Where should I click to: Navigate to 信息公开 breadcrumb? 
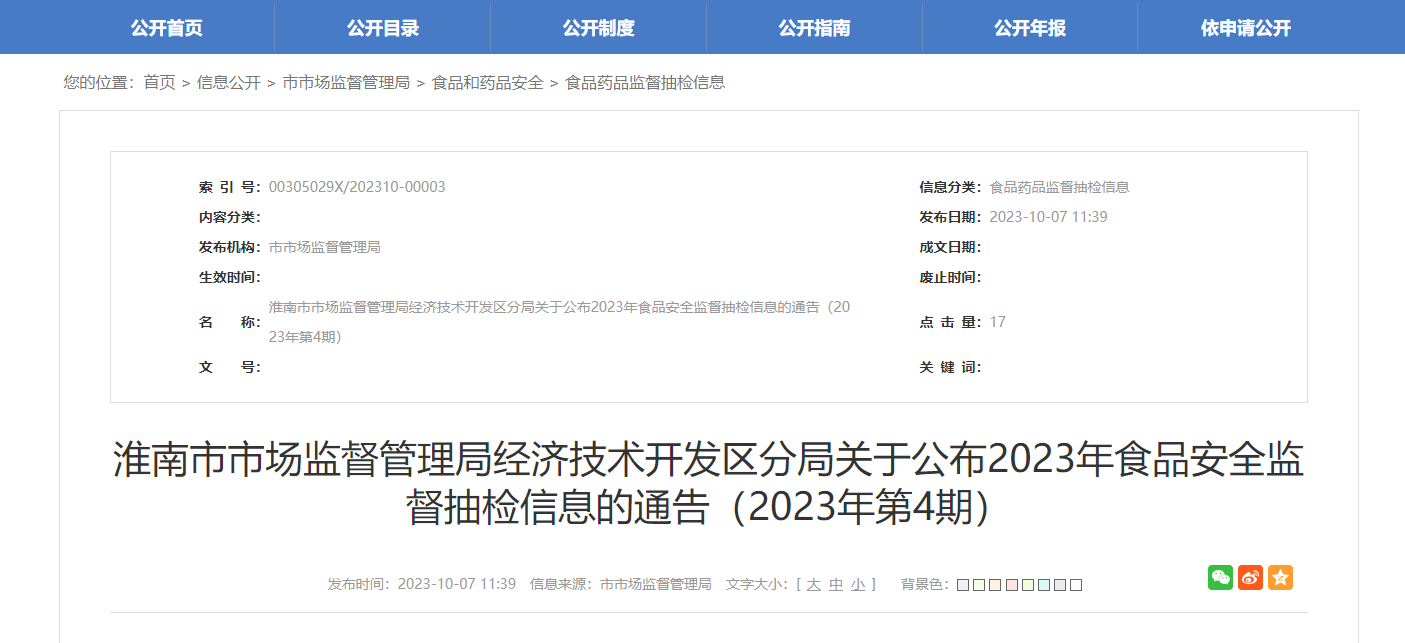click(x=229, y=83)
